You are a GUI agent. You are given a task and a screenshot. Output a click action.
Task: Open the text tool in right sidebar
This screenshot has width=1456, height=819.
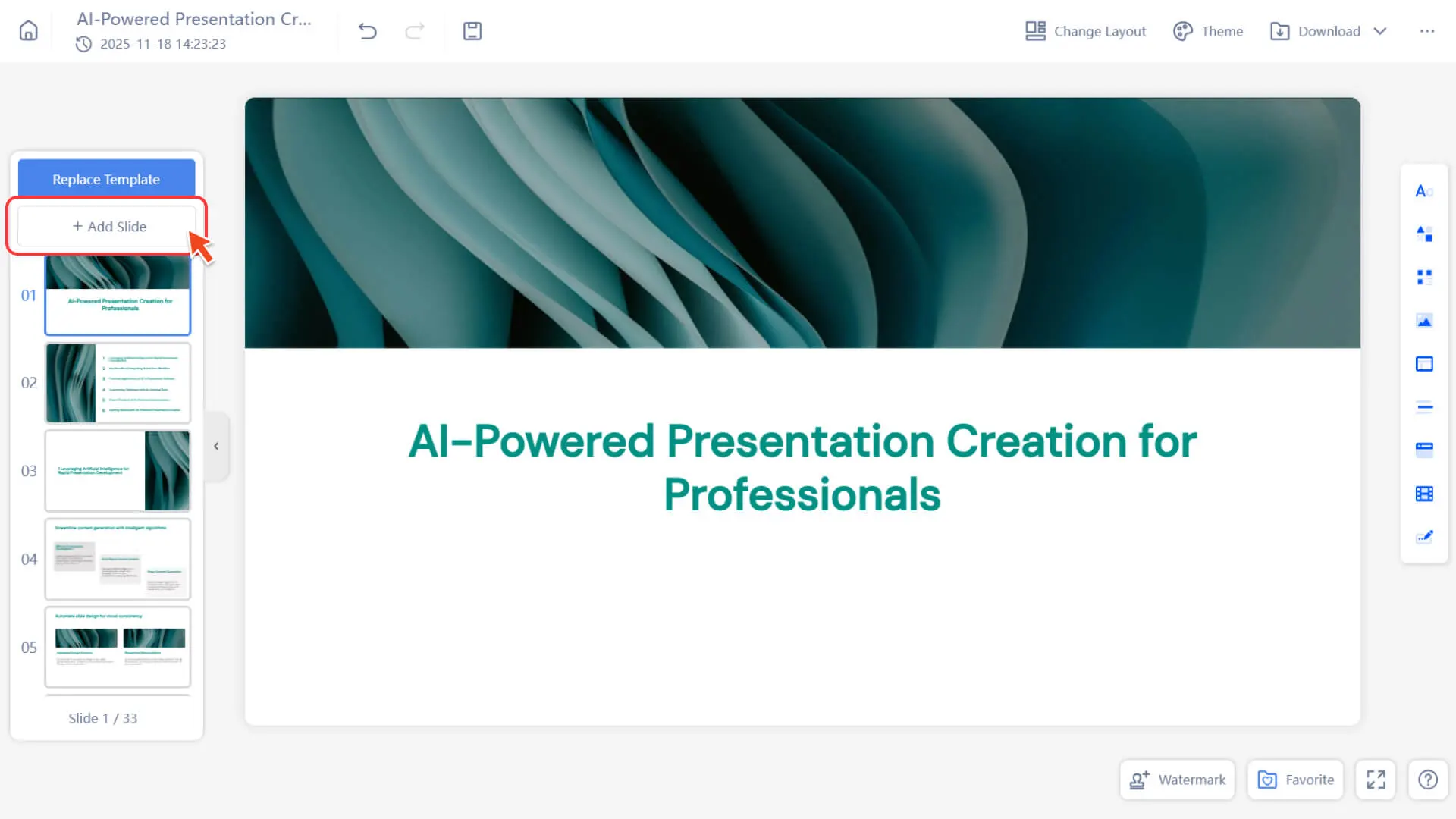click(1424, 191)
